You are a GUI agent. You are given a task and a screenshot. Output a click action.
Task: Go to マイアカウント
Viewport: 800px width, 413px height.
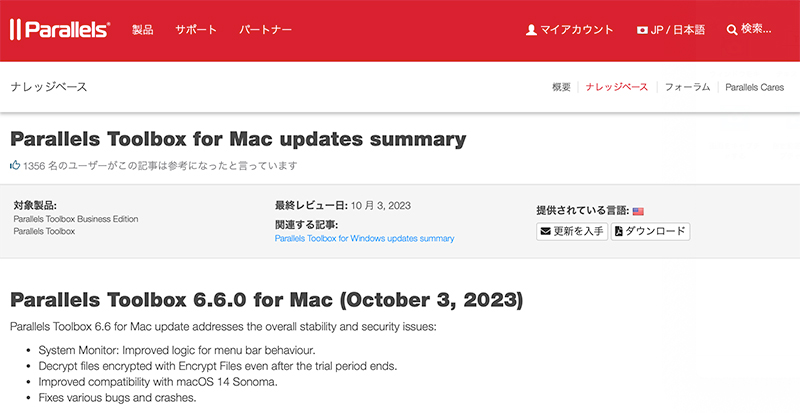tap(570, 30)
